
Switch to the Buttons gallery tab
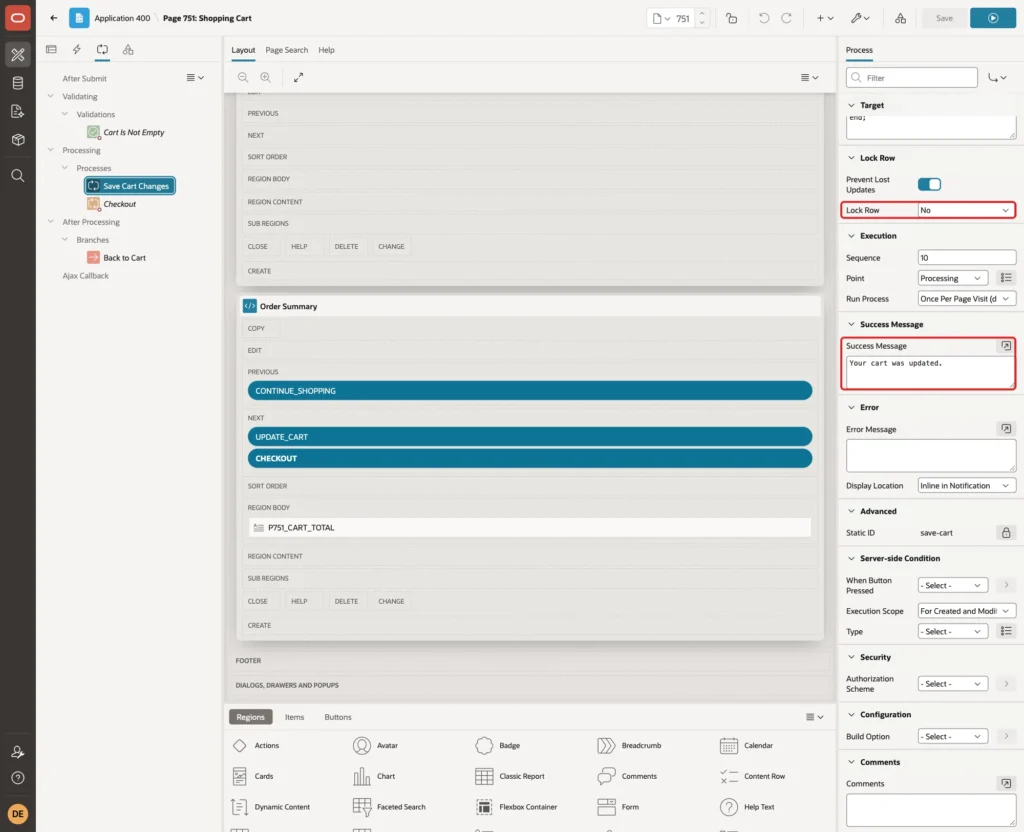(x=338, y=717)
